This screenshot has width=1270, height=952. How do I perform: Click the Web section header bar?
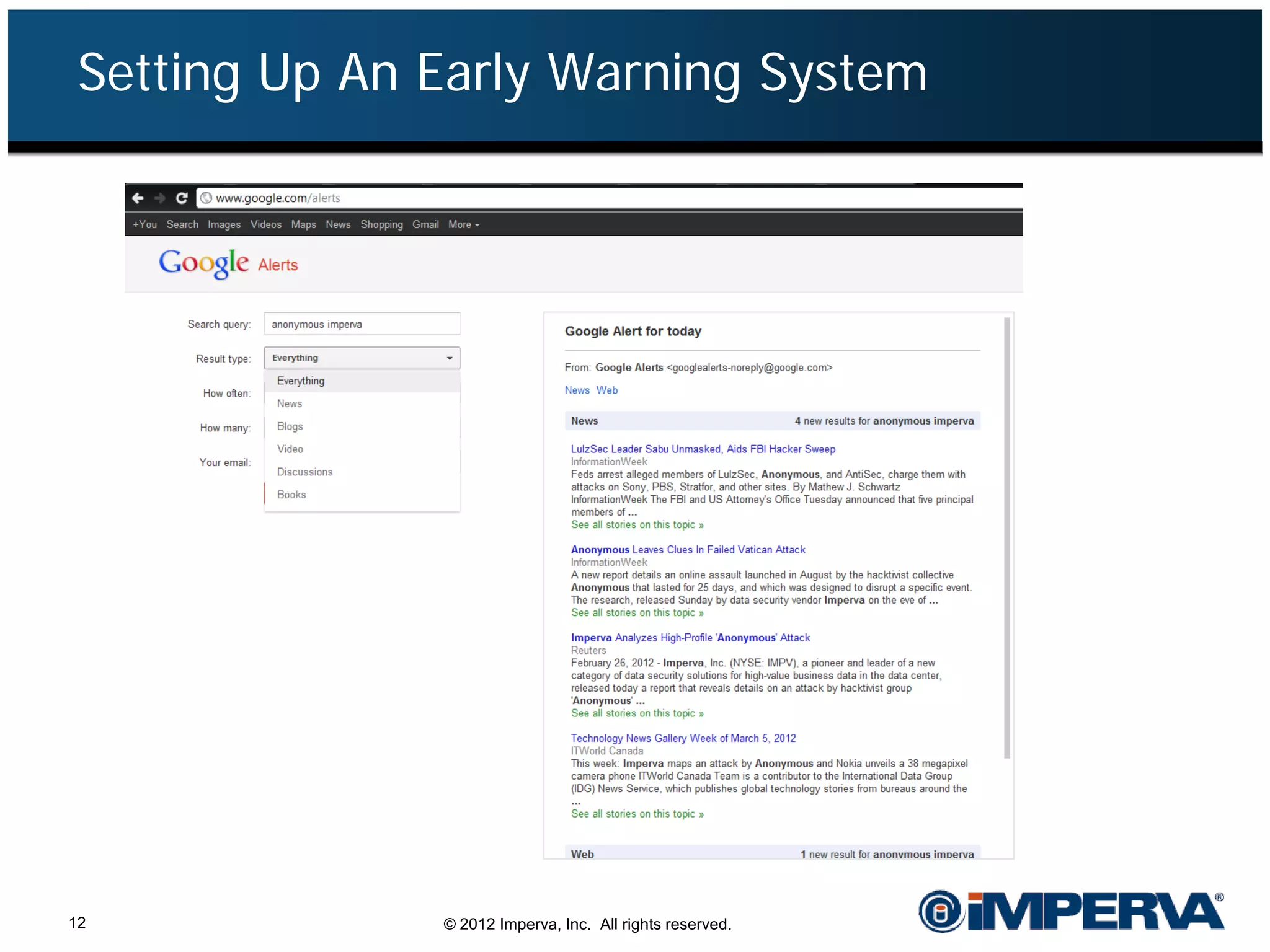coord(772,853)
